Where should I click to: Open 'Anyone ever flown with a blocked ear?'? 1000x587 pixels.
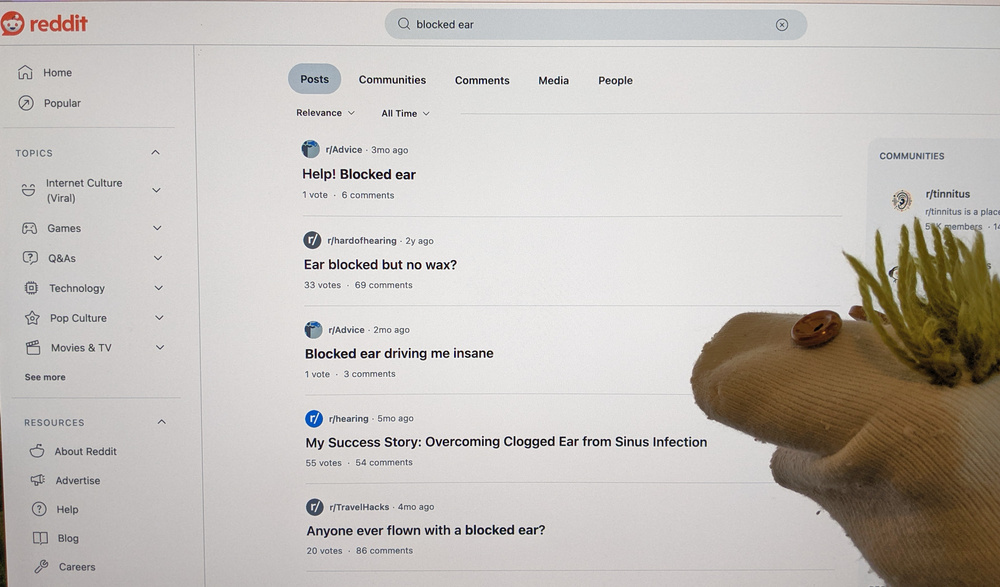pyautogui.click(x=426, y=530)
